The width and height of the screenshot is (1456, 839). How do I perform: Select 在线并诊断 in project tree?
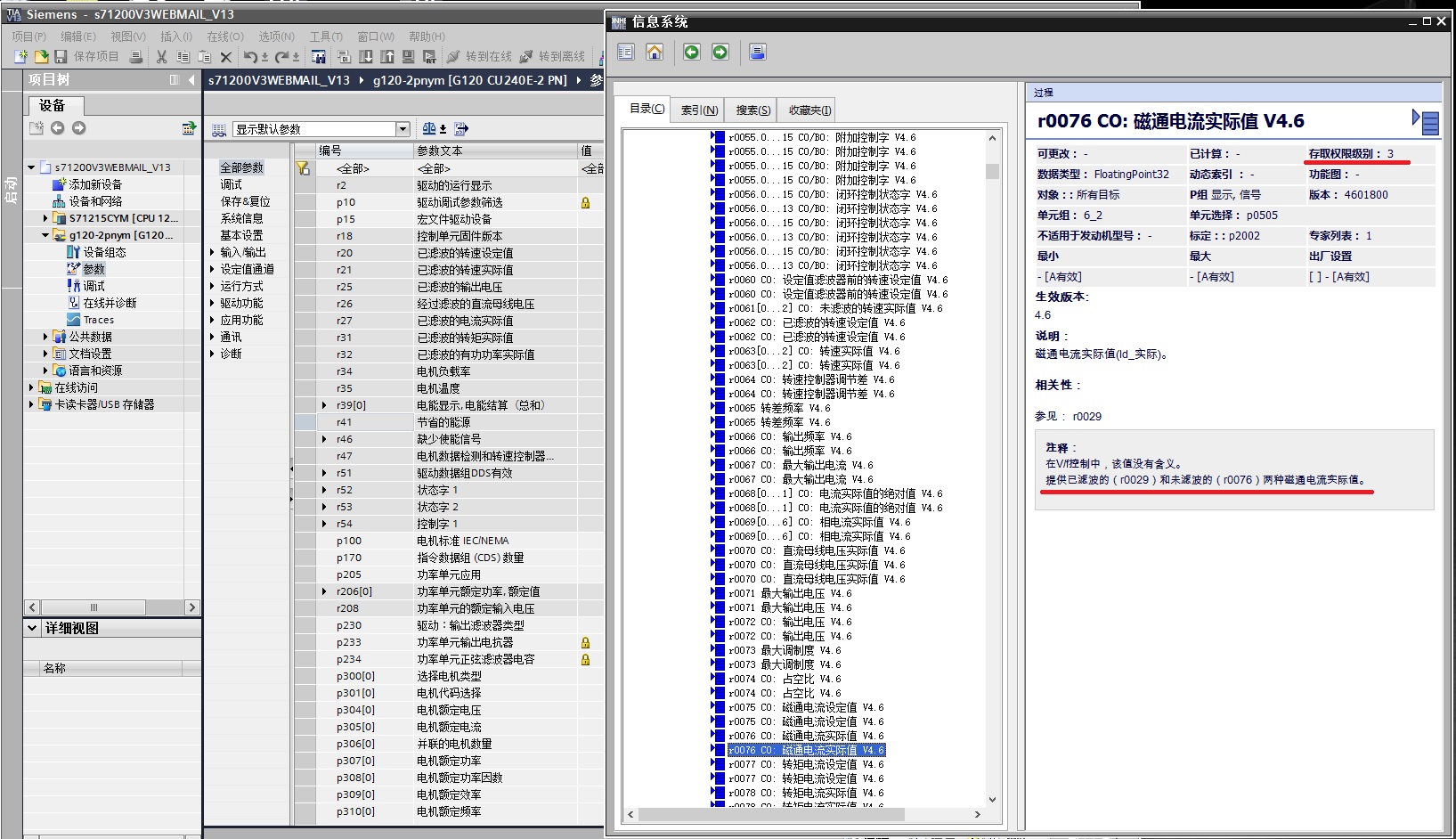[x=110, y=303]
